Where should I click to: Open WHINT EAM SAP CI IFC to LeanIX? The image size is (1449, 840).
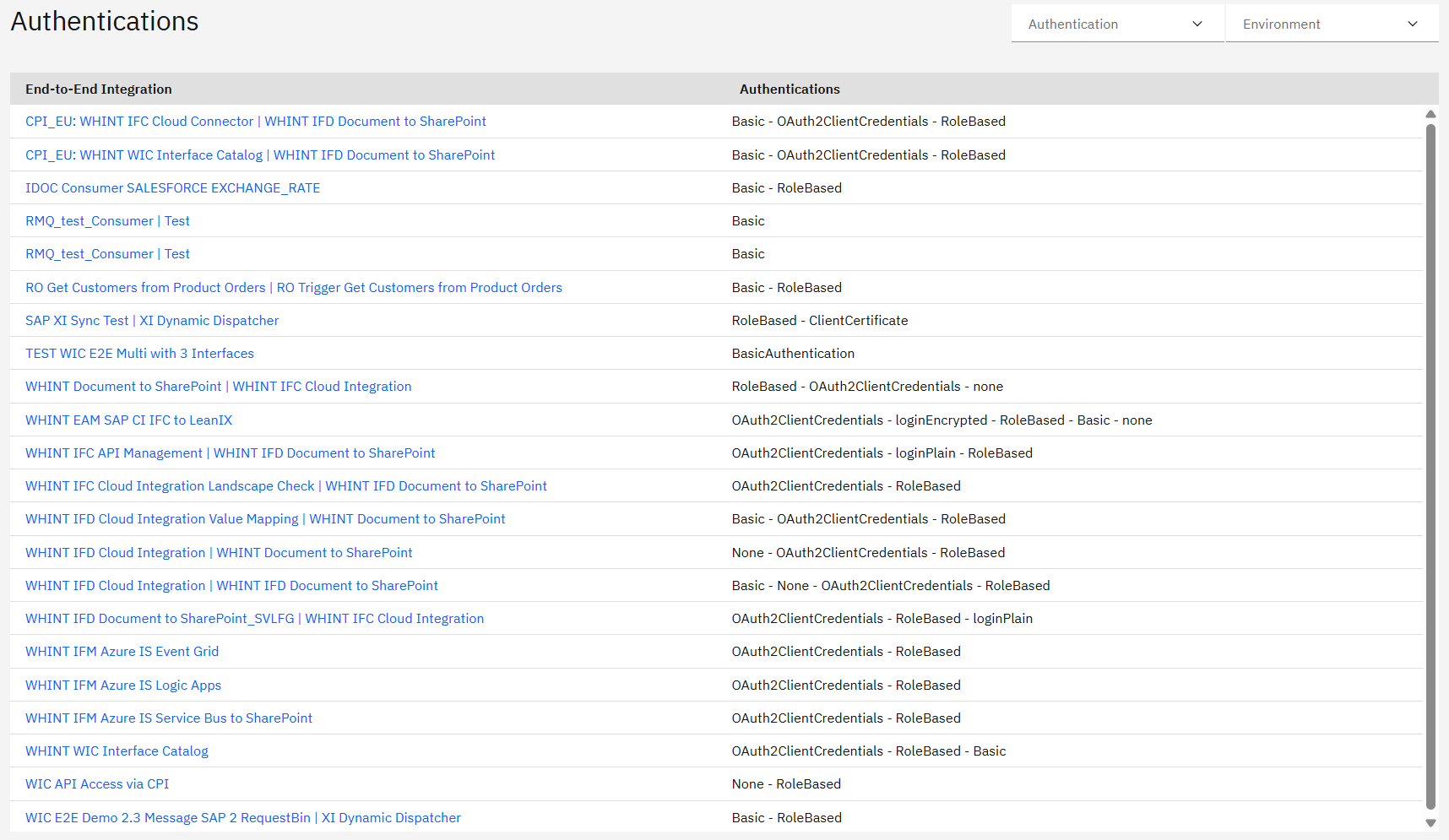point(128,420)
